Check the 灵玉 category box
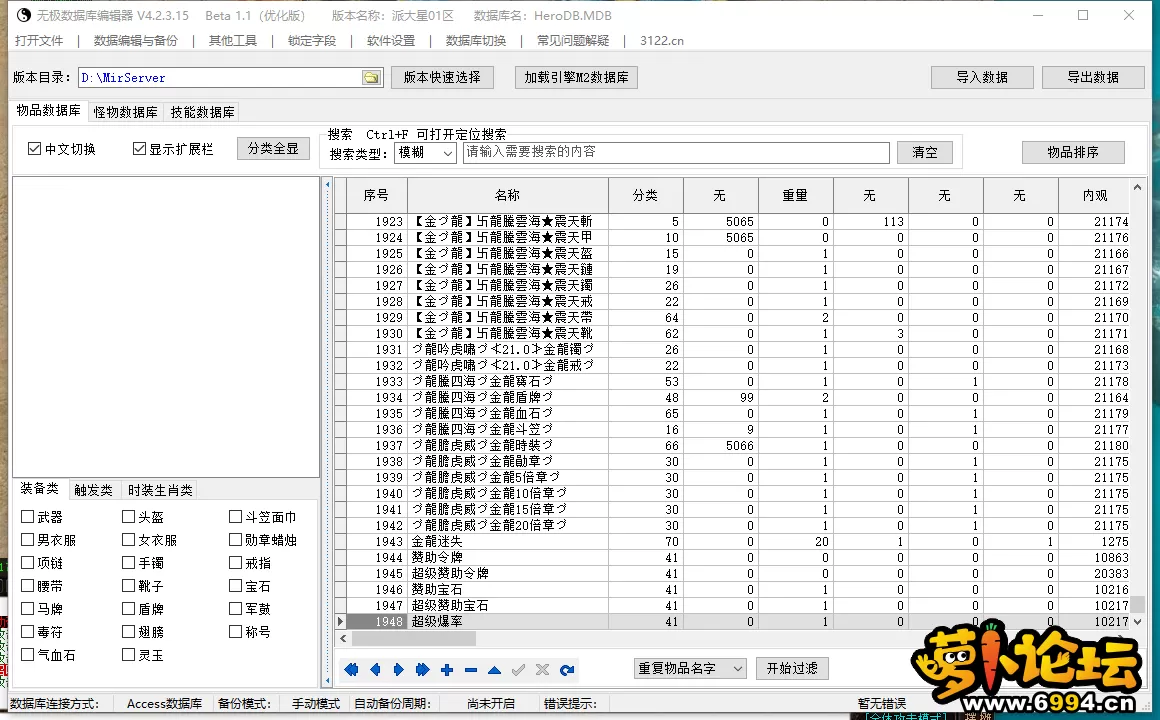This screenshot has width=1160, height=720. click(x=129, y=654)
